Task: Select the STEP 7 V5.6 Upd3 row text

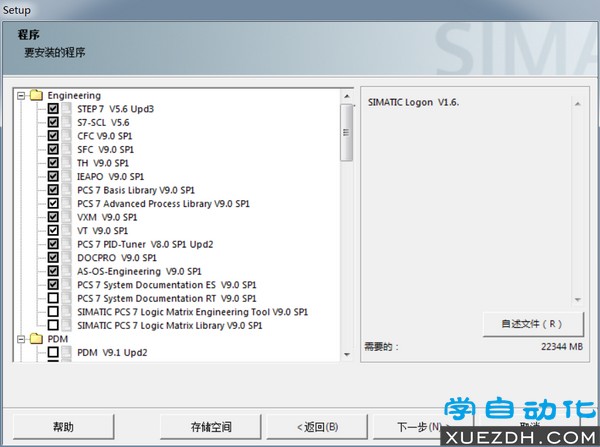Action: pyautogui.click(x=116, y=109)
